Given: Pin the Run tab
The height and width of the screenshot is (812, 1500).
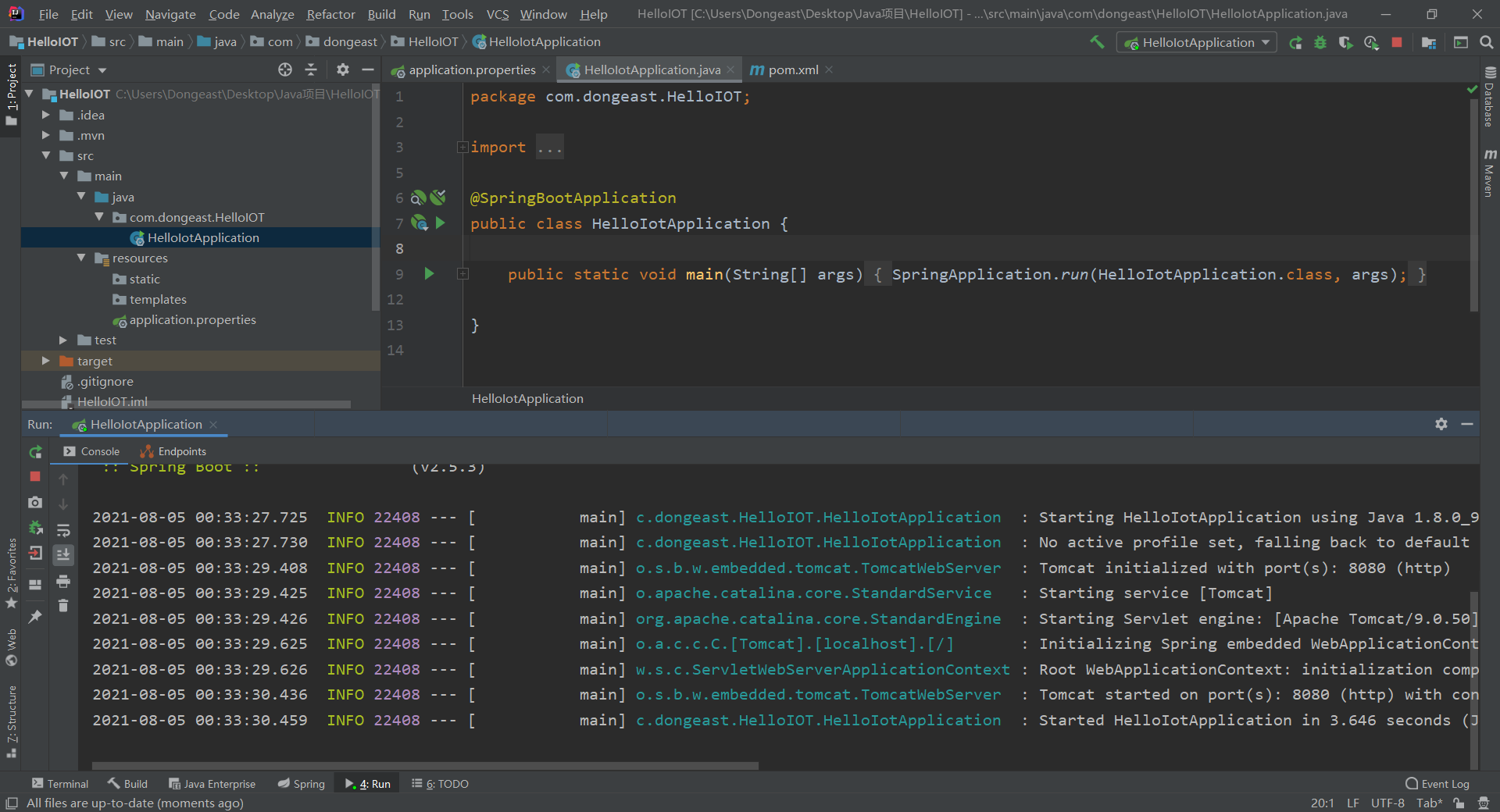Looking at the screenshot, I should pyautogui.click(x=35, y=616).
